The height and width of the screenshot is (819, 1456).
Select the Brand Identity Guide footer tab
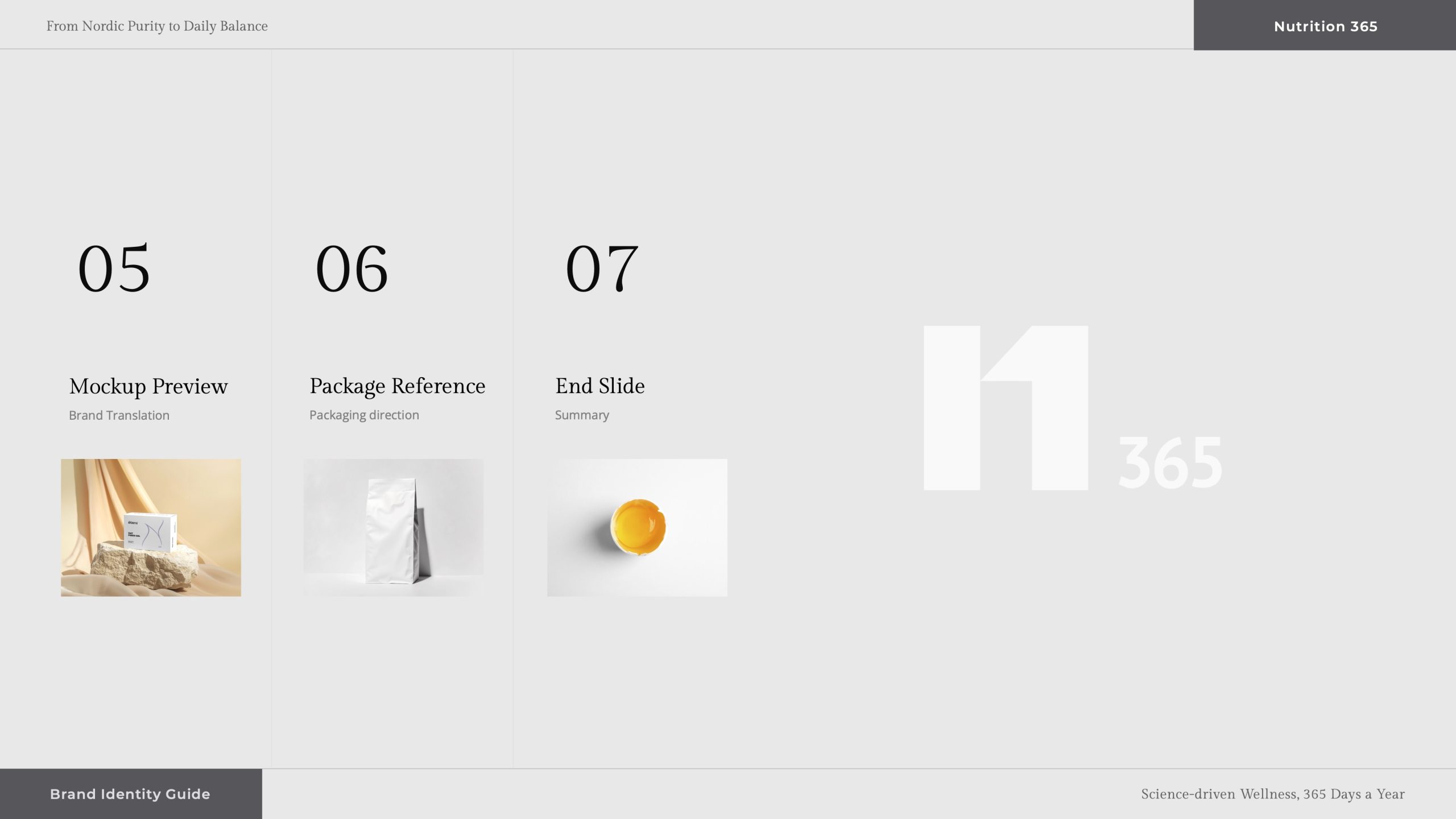tap(130, 794)
